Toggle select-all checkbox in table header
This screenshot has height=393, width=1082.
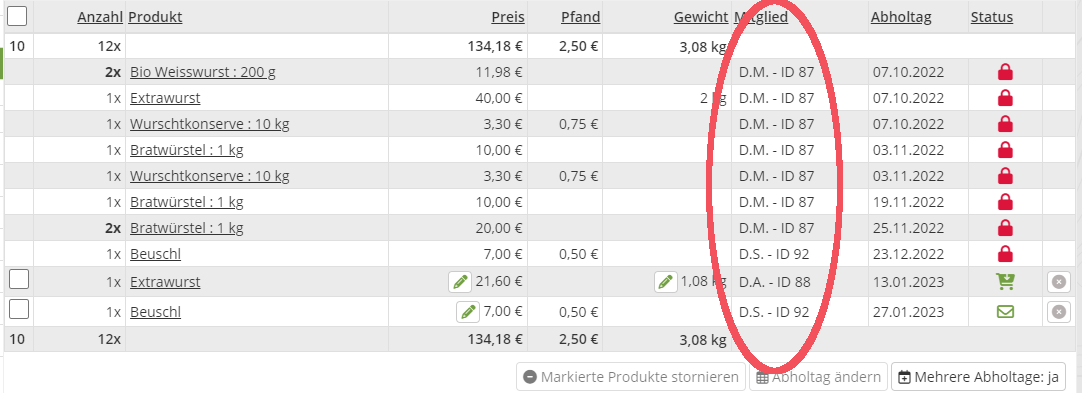coord(17,14)
